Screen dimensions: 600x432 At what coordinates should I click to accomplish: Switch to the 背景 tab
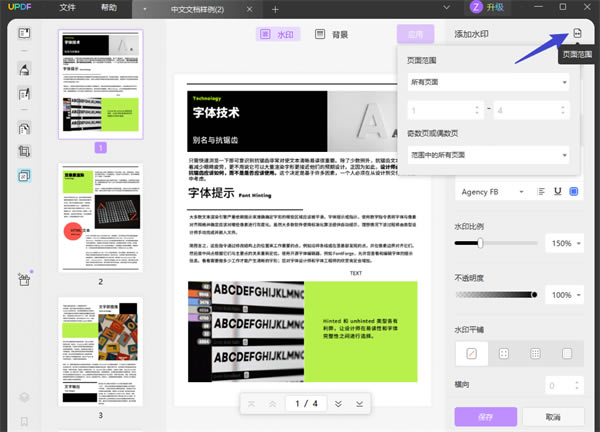(x=335, y=34)
